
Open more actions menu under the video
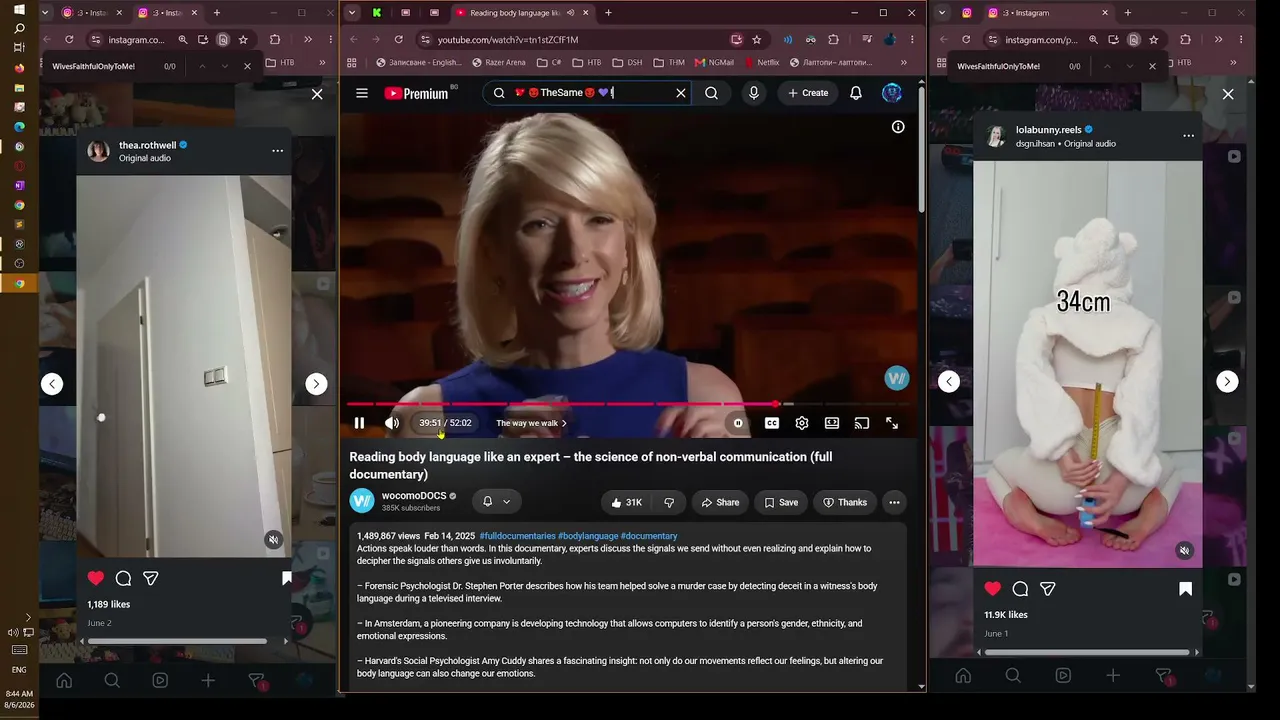coord(894,502)
